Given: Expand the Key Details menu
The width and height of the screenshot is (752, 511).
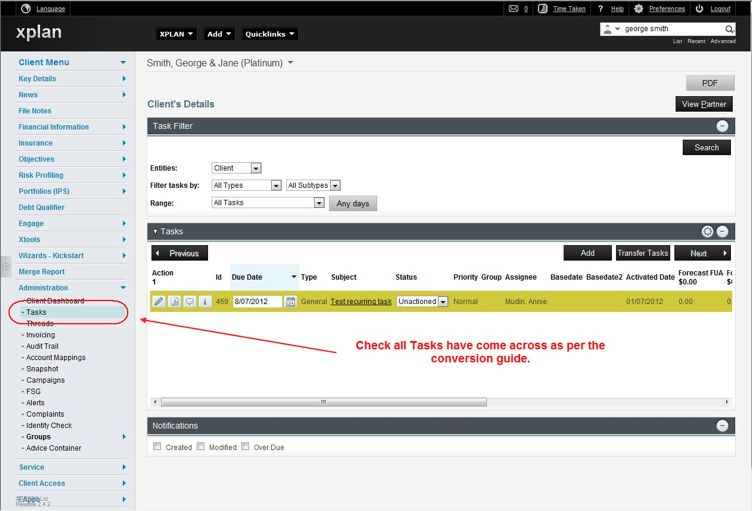Looking at the screenshot, I should (x=124, y=79).
